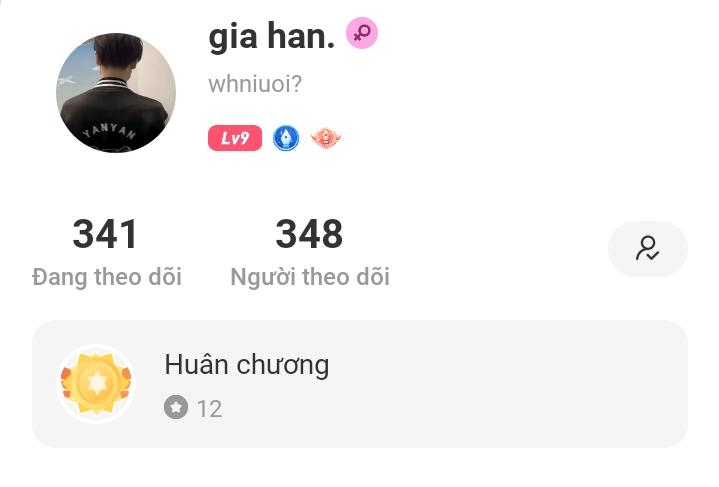719x487 pixels.
Task: Open the gold medal icon
Action: click(96, 383)
